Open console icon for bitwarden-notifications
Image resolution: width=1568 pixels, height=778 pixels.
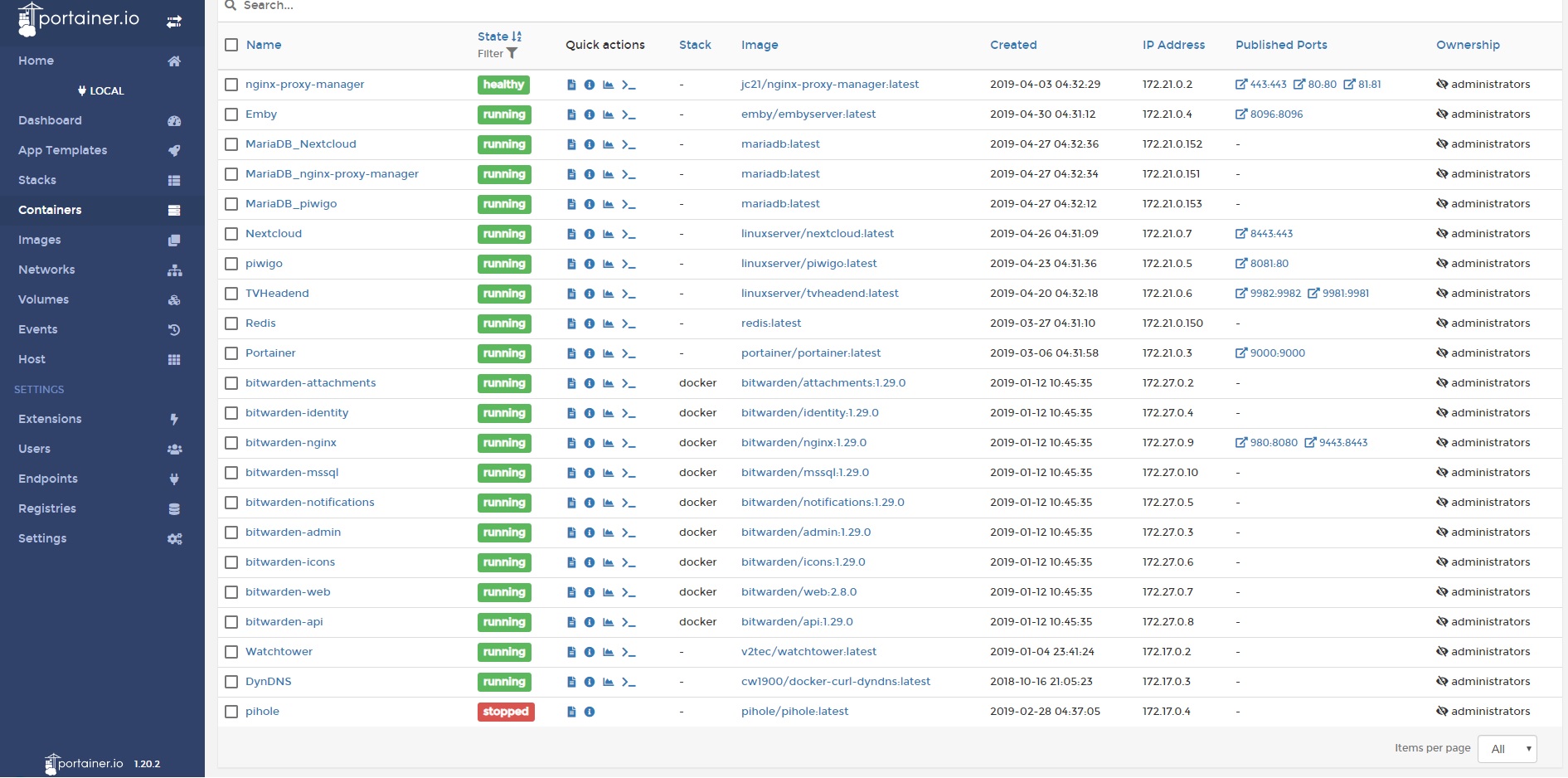pos(629,503)
